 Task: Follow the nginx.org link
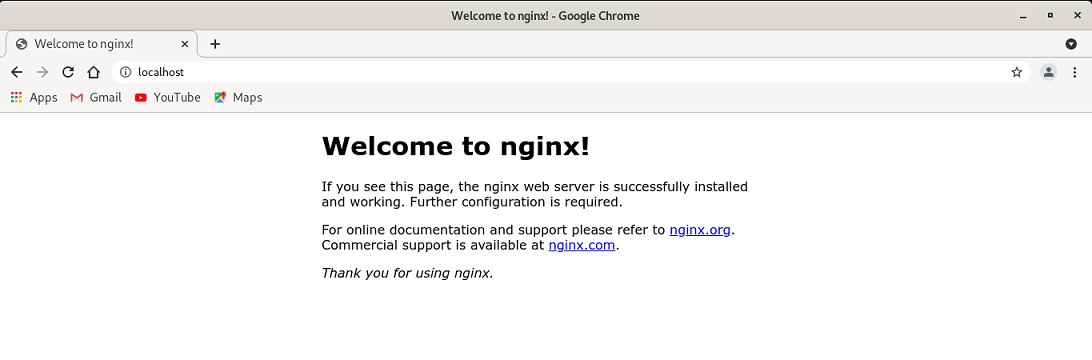[x=700, y=230]
